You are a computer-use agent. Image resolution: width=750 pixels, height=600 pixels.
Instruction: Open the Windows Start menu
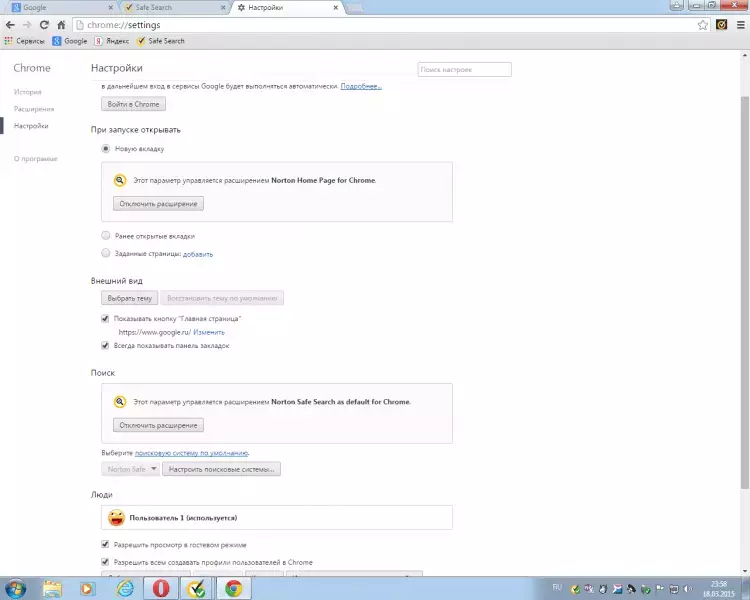click(x=15, y=588)
